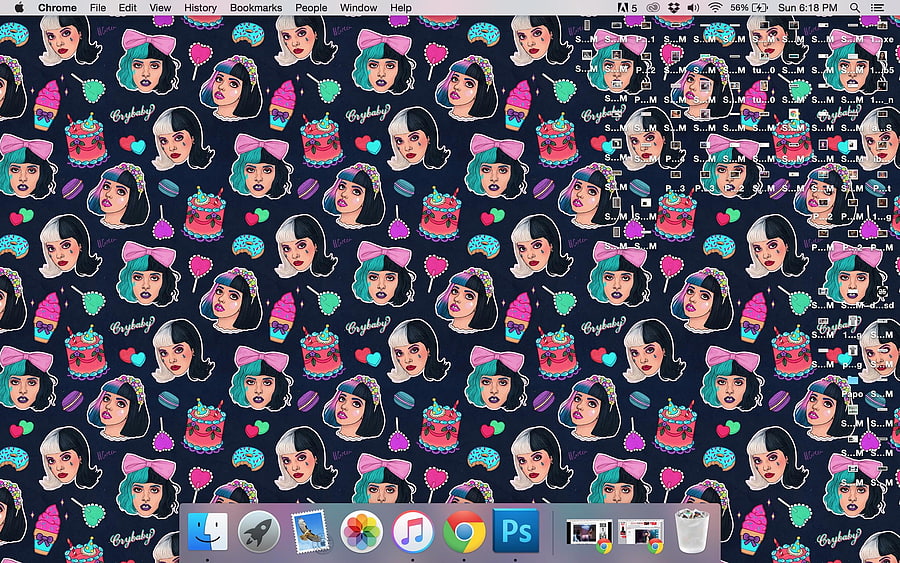Open the History menu
Screen dimensions: 900x563
tap(200, 7)
